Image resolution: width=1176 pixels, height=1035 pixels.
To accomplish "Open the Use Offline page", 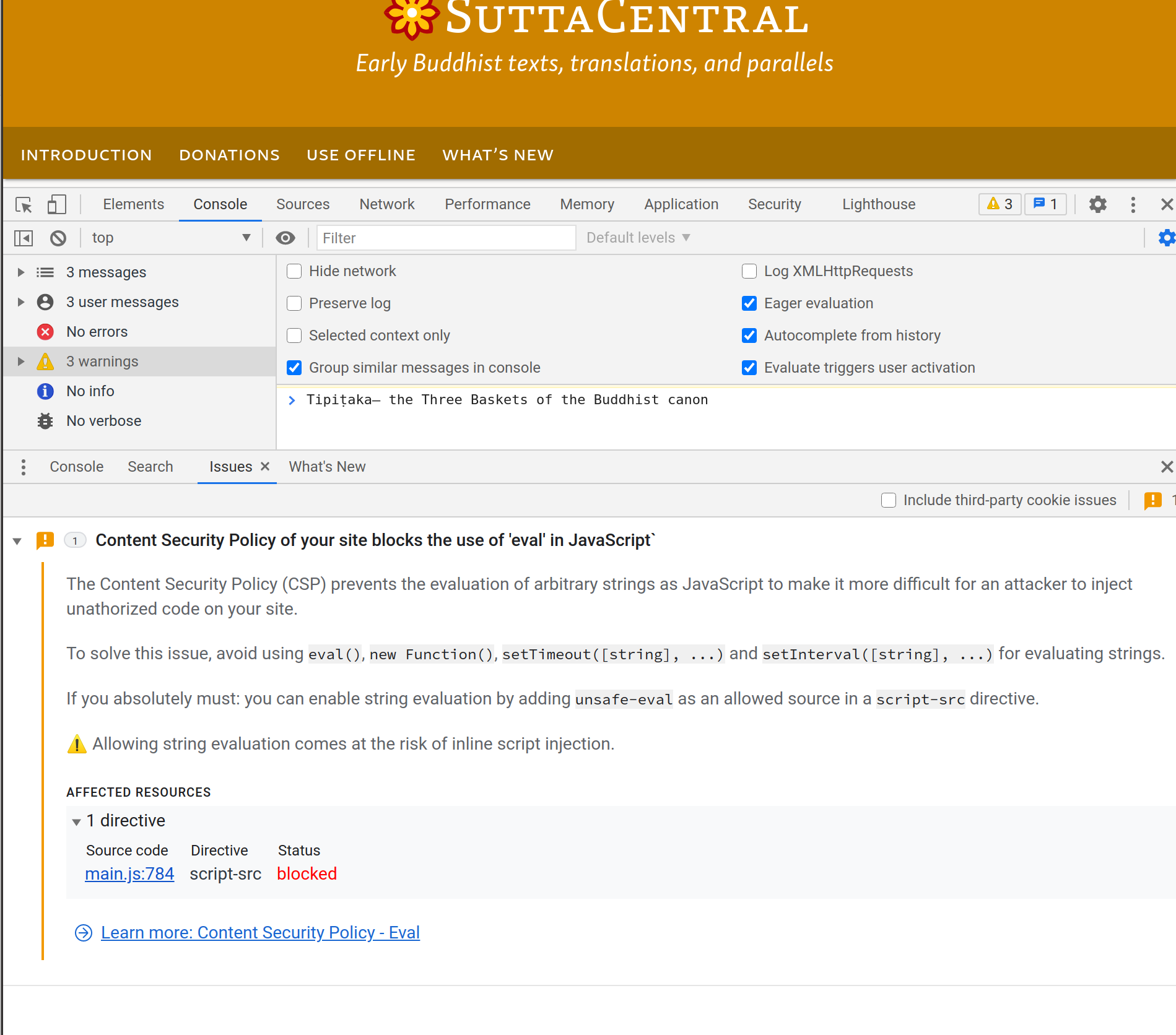I will point(361,155).
